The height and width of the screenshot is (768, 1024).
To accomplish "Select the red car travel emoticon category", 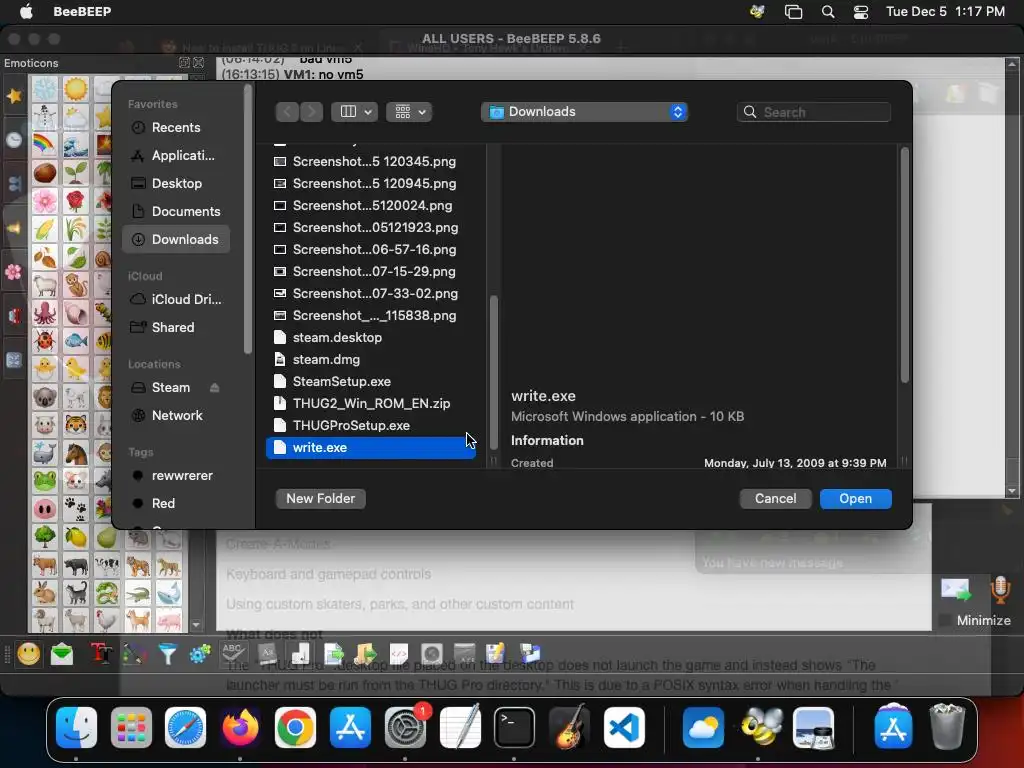I will click(x=14, y=316).
